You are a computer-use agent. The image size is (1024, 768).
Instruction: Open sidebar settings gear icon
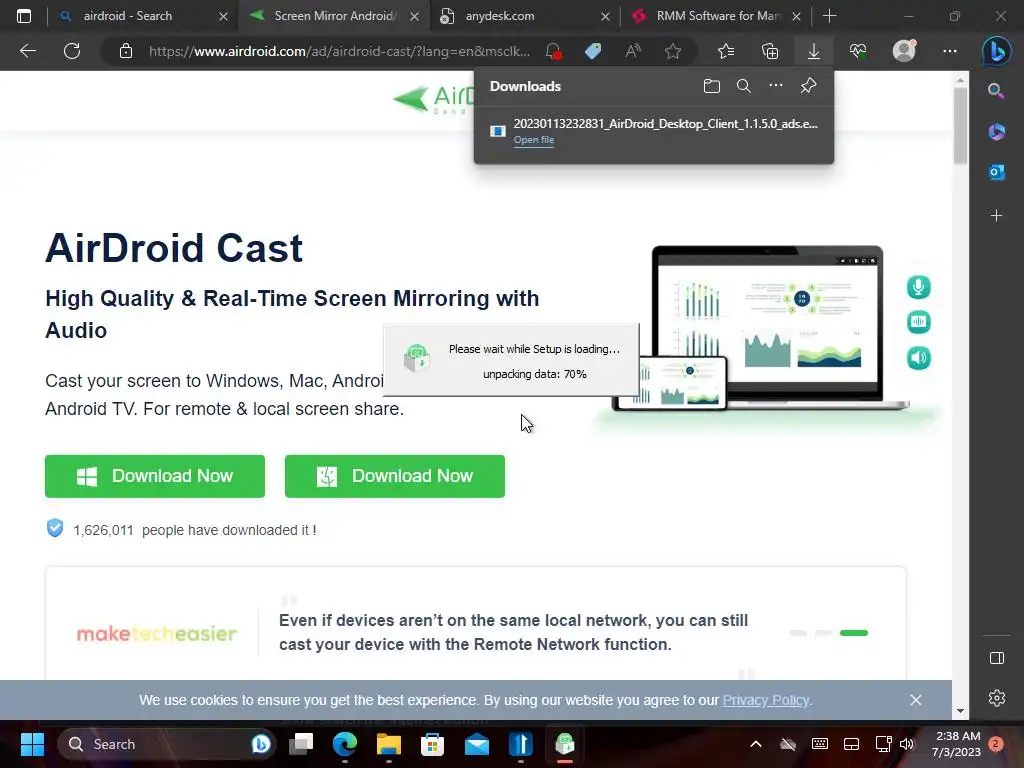997,698
